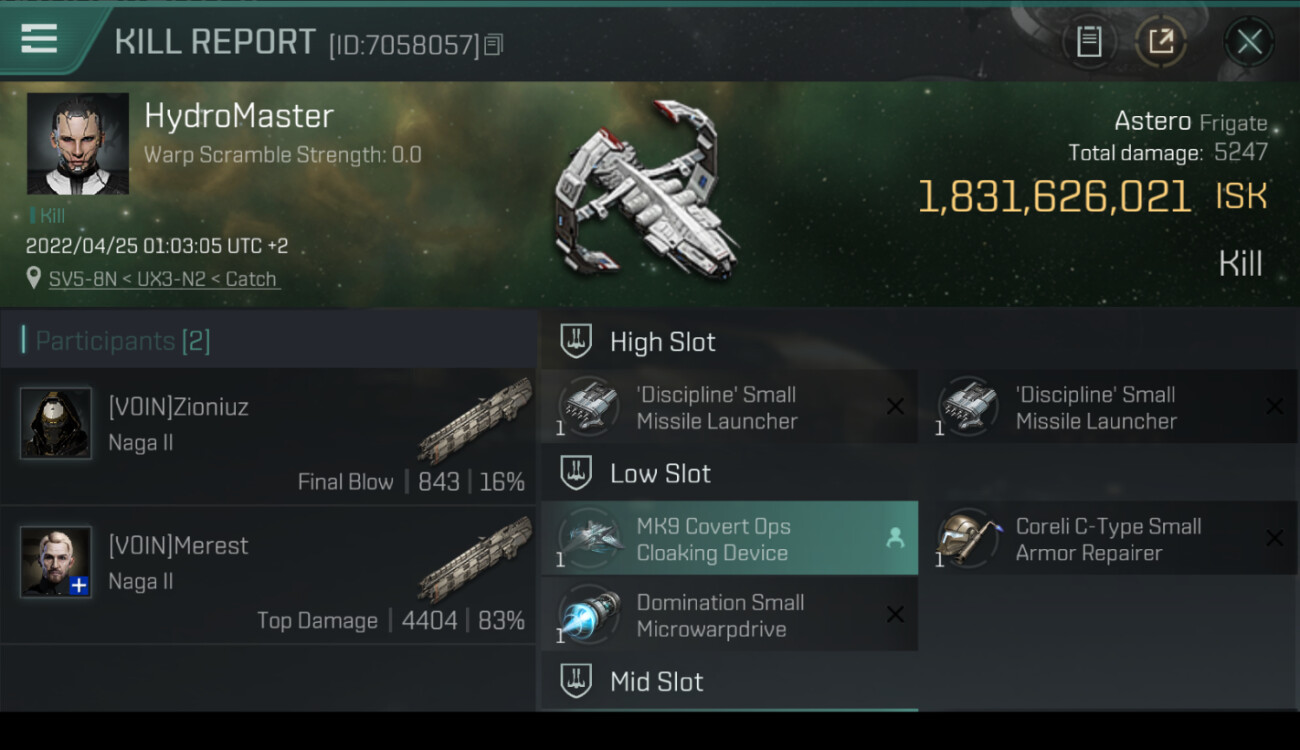
Task: Choose the Domination Small Microwarpdrive item
Action: [729, 615]
